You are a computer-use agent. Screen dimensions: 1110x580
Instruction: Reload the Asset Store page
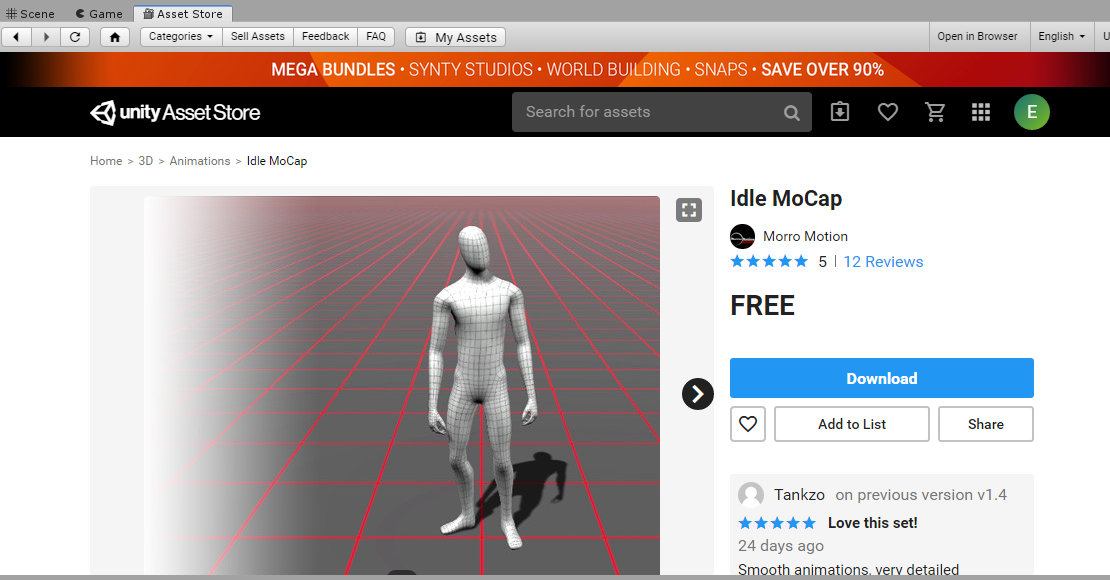click(75, 37)
